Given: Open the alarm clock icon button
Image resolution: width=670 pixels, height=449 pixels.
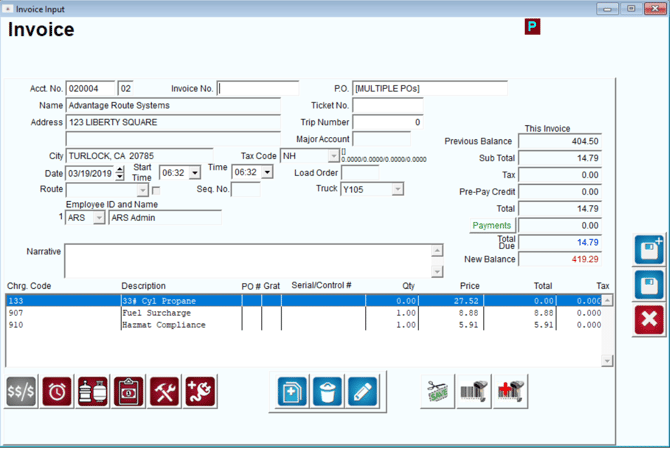Looking at the screenshot, I should pyautogui.click(x=57, y=391).
